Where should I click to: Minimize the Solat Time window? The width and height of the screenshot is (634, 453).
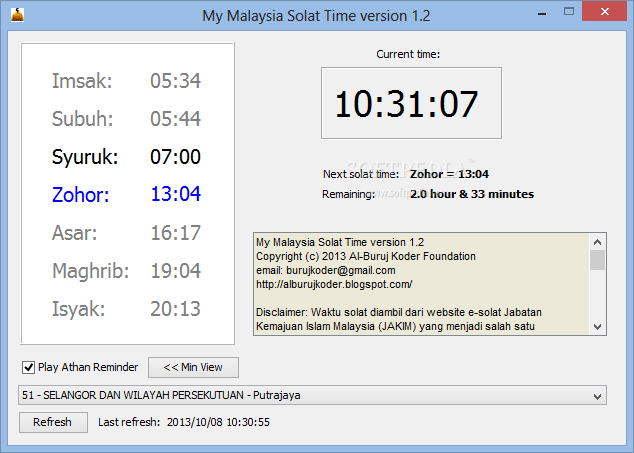point(542,14)
